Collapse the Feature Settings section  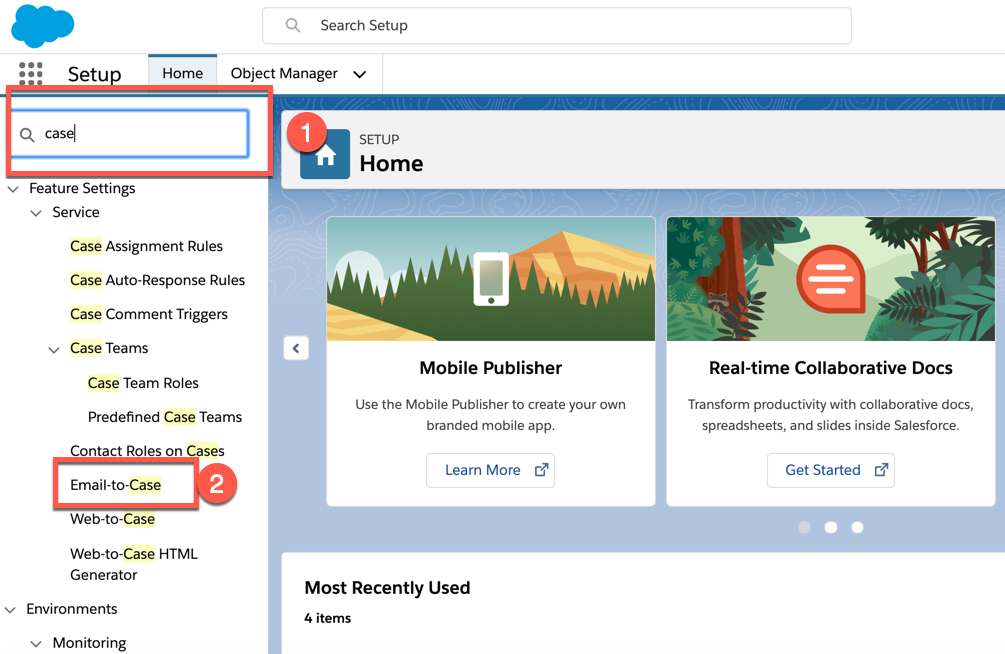pos(12,188)
